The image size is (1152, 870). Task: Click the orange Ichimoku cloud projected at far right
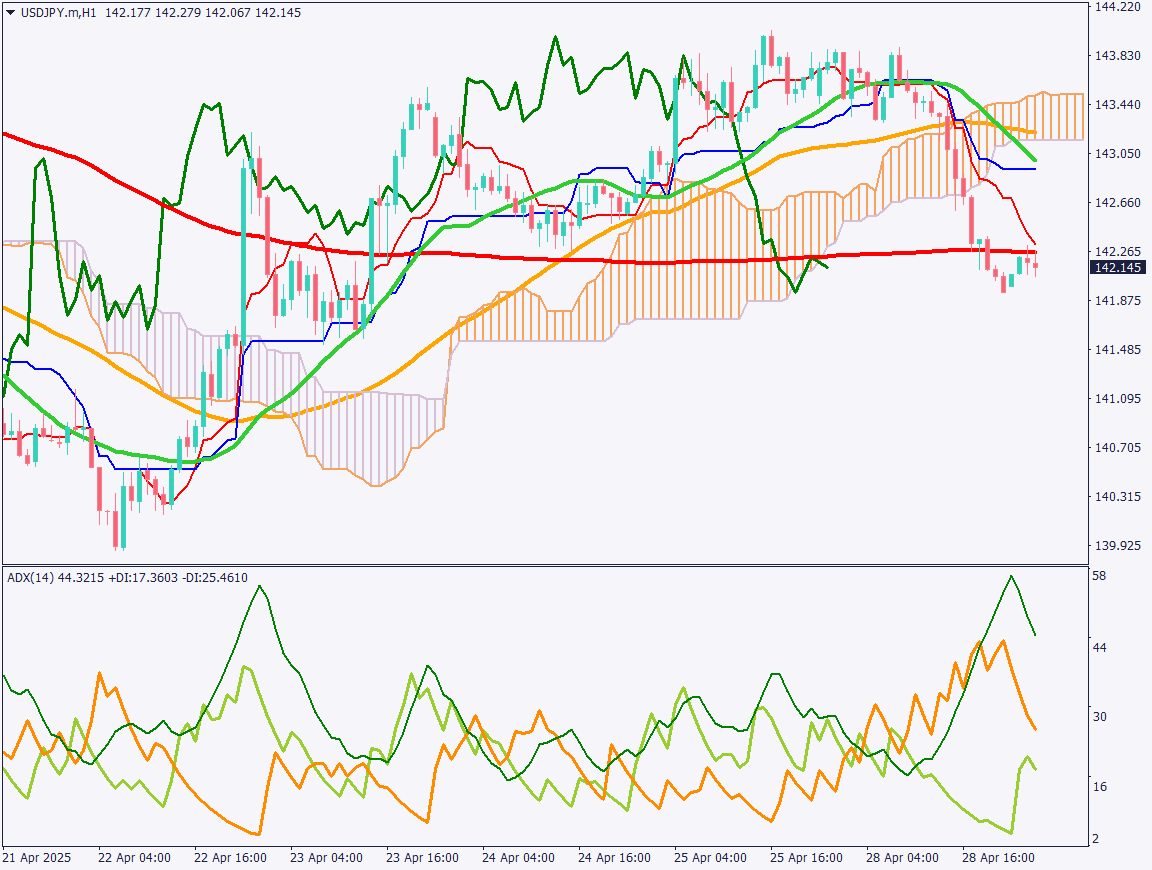pyautogui.click(x=1060, y=117)
